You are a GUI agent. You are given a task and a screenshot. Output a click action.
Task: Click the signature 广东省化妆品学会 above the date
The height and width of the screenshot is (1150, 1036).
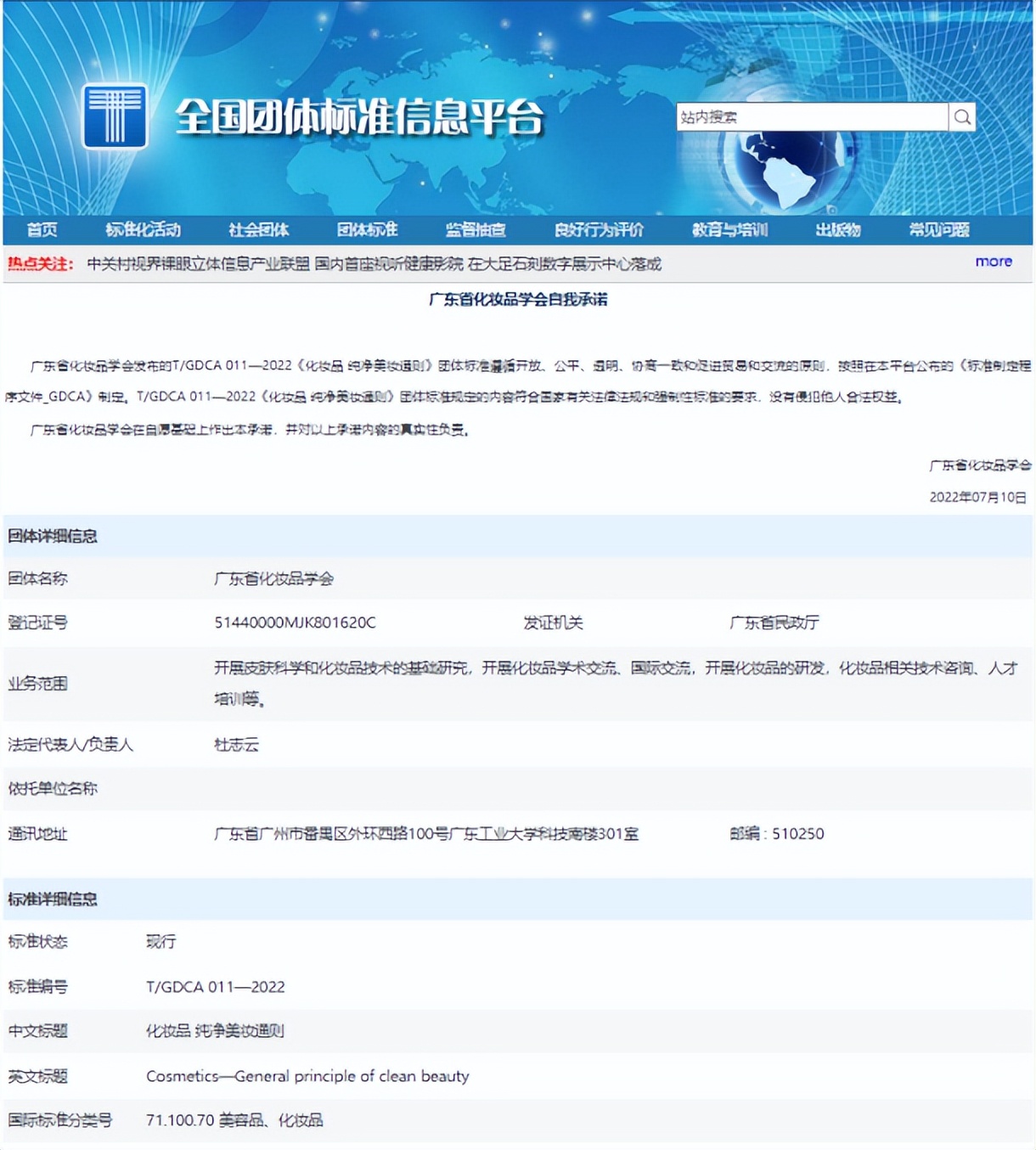[981, 465]
